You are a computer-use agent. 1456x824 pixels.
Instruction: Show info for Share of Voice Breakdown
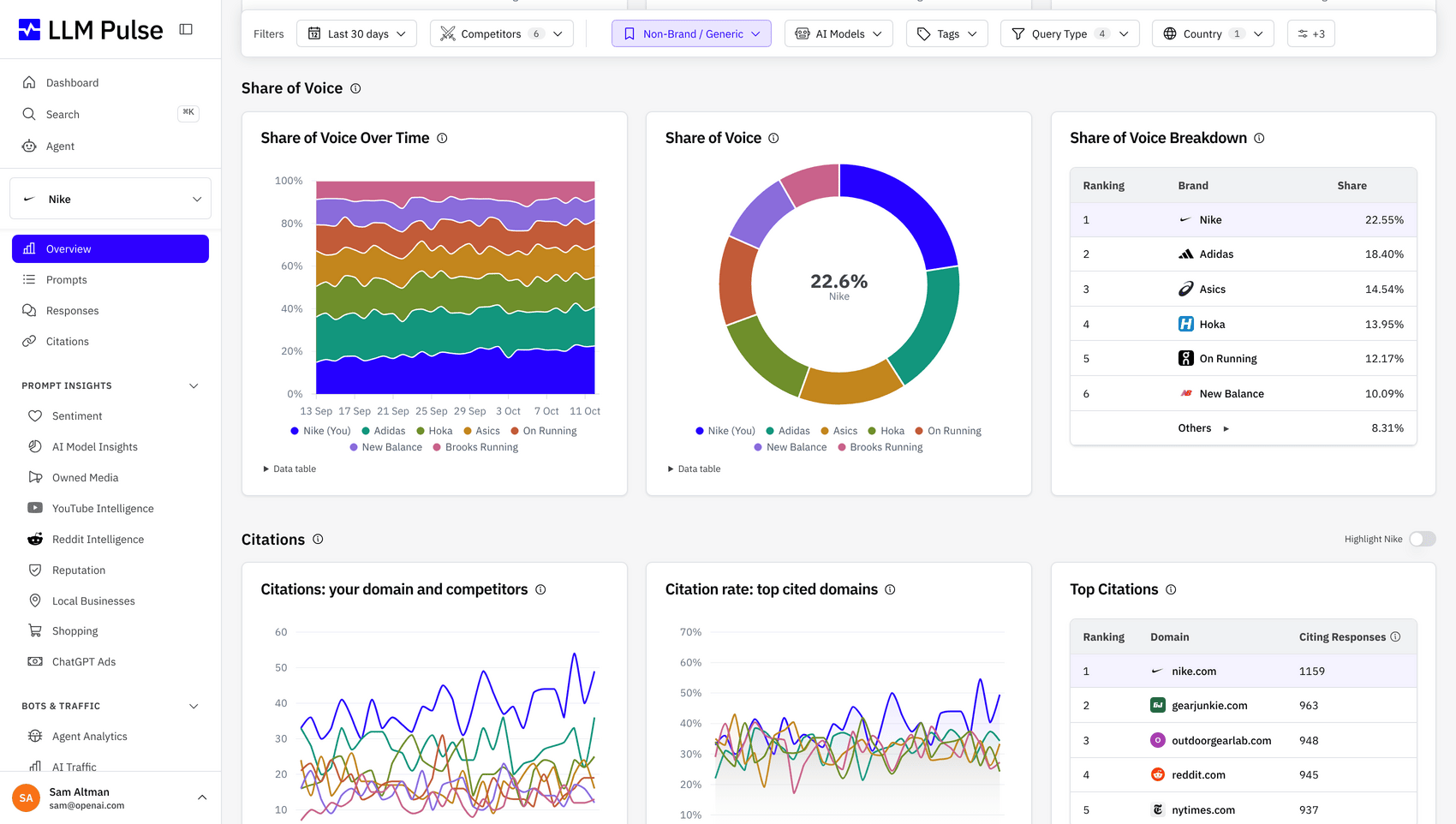(x=1259, y=138)
